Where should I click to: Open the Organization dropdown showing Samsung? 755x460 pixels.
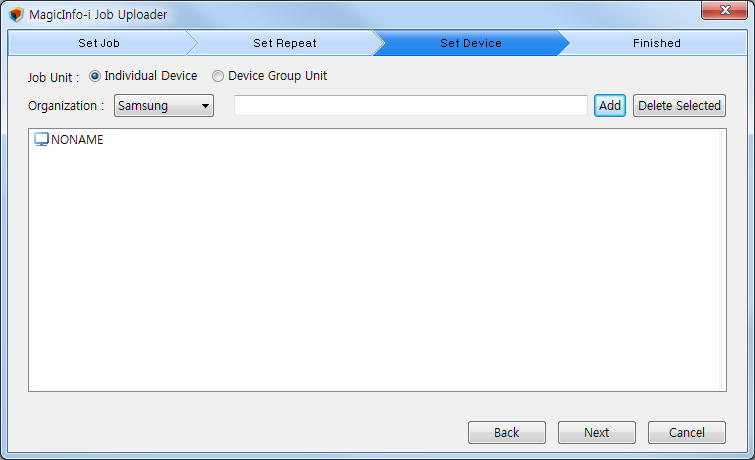click(164, 106)
